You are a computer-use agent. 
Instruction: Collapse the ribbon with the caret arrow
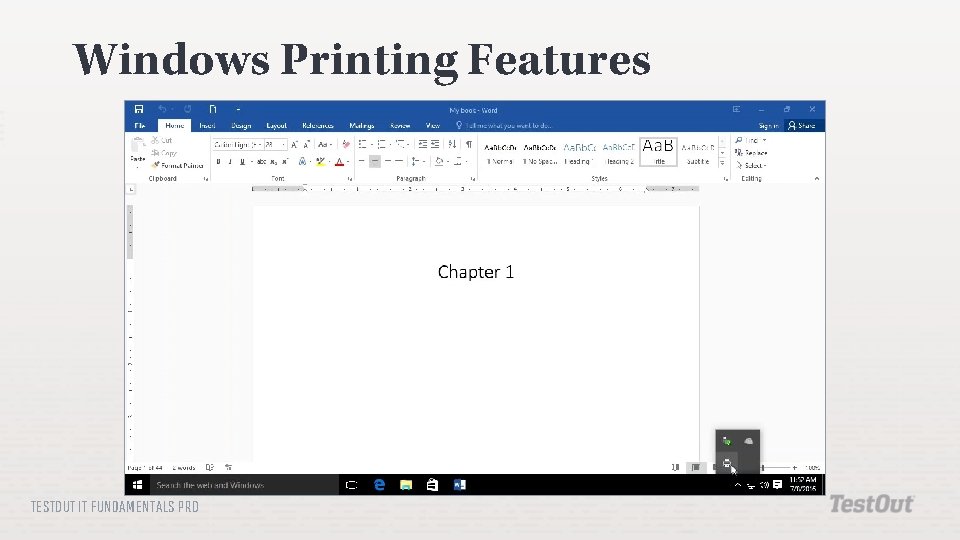817,179
